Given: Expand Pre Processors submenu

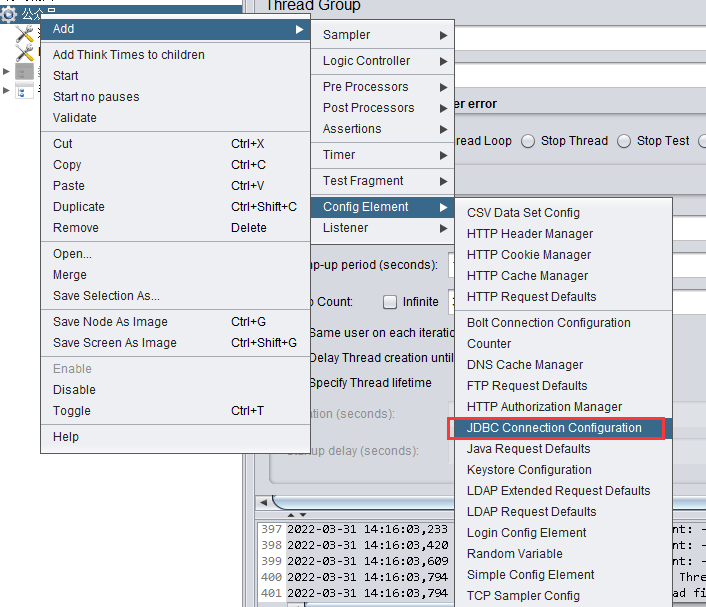Looking at the screenshot, I should (382, 86).
